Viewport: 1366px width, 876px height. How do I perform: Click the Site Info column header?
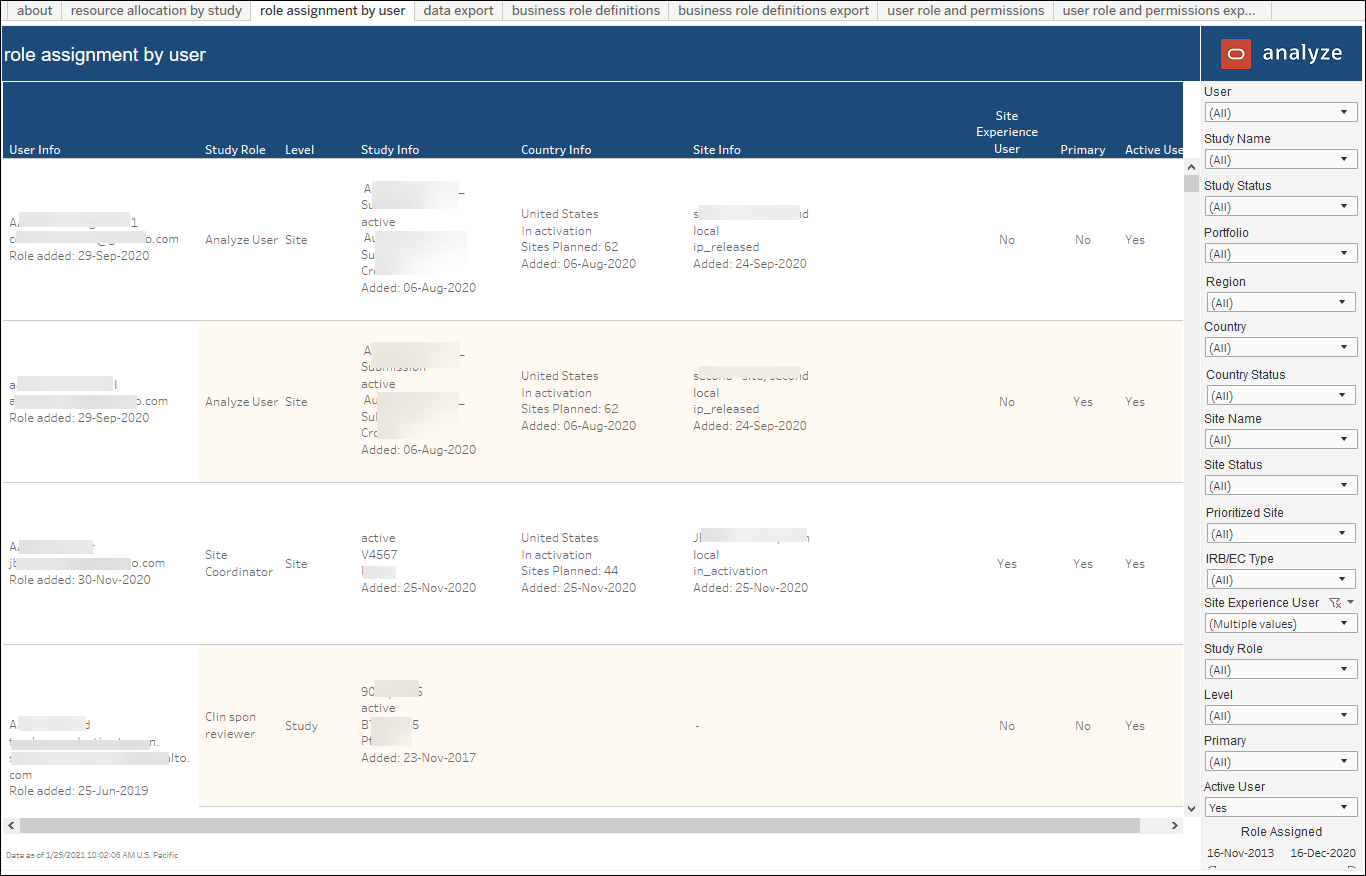[x=717, y=150]
